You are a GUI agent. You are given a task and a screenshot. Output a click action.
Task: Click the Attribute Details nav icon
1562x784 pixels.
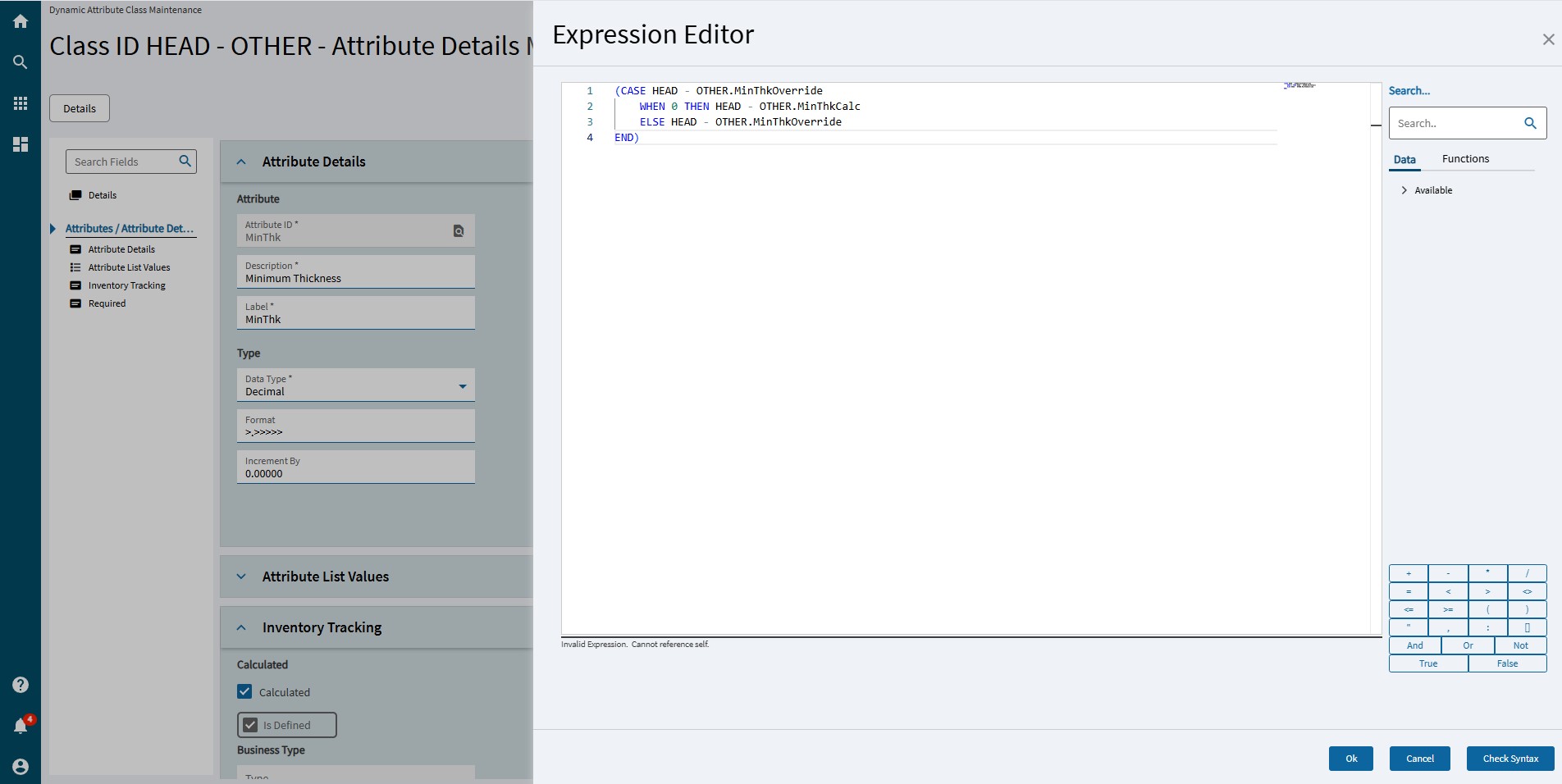pyautogui.click(x=75, y=249)
